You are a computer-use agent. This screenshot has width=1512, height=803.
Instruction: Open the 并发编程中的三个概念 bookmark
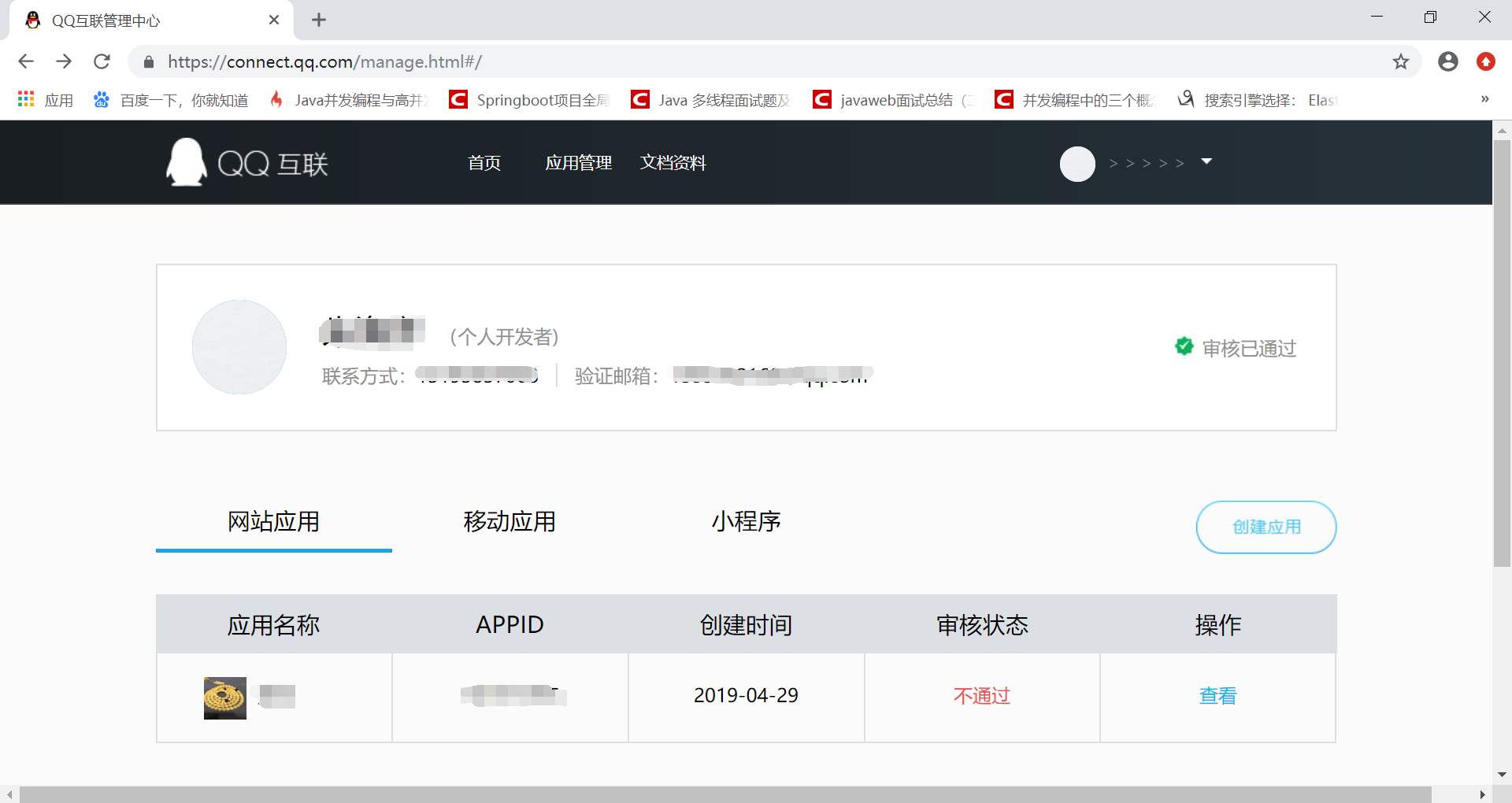click(1076, 100)
